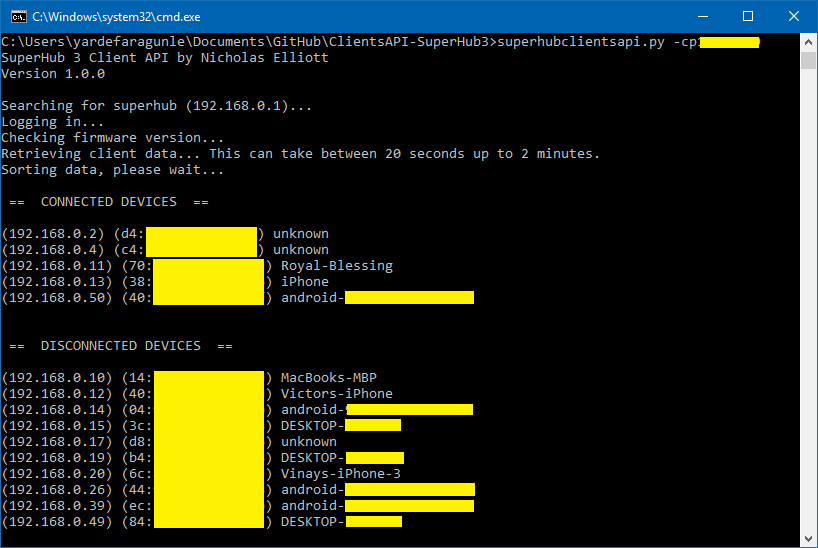Click the command superhubclientsapi.py

point(581,42)
